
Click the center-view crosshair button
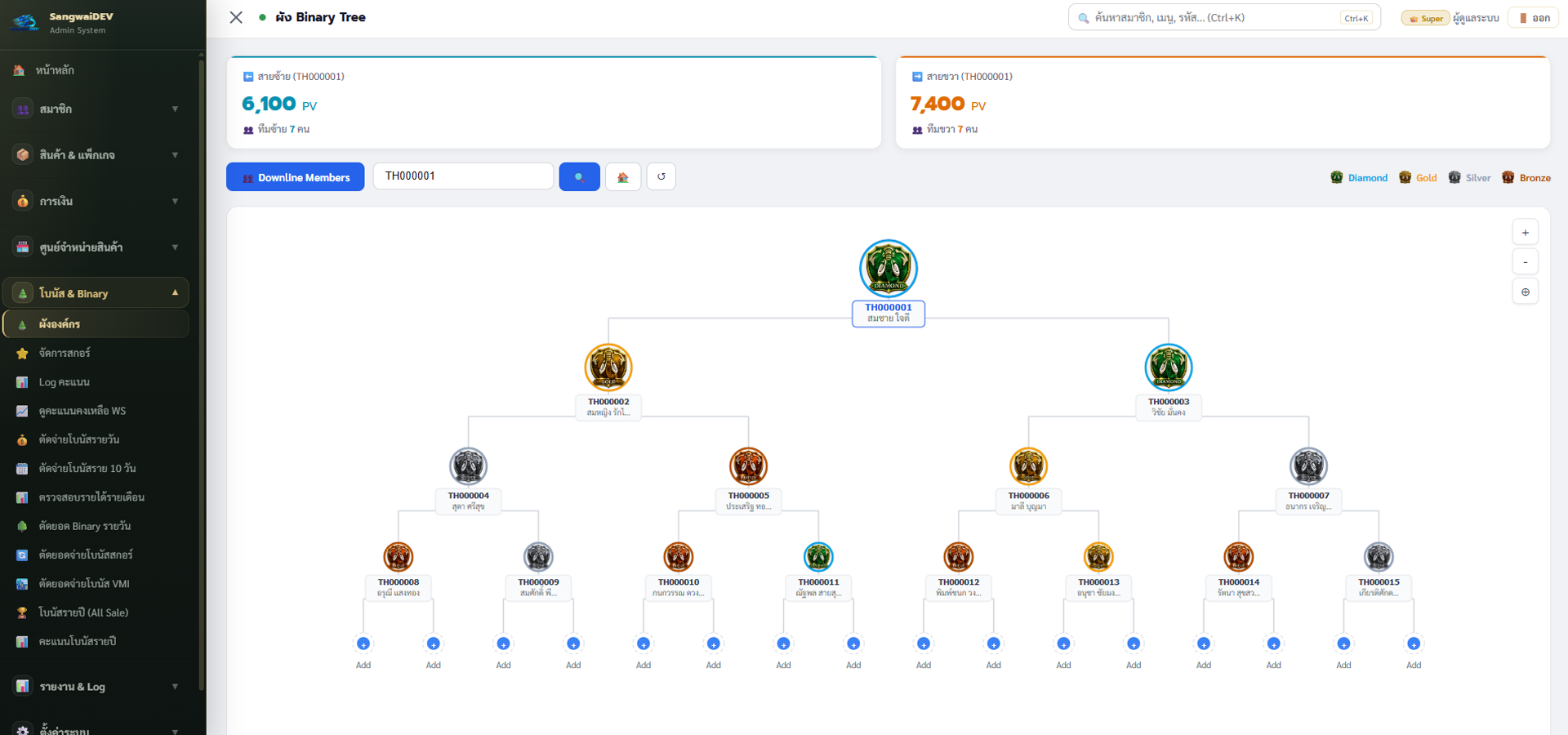click(x=1525, y=292)
